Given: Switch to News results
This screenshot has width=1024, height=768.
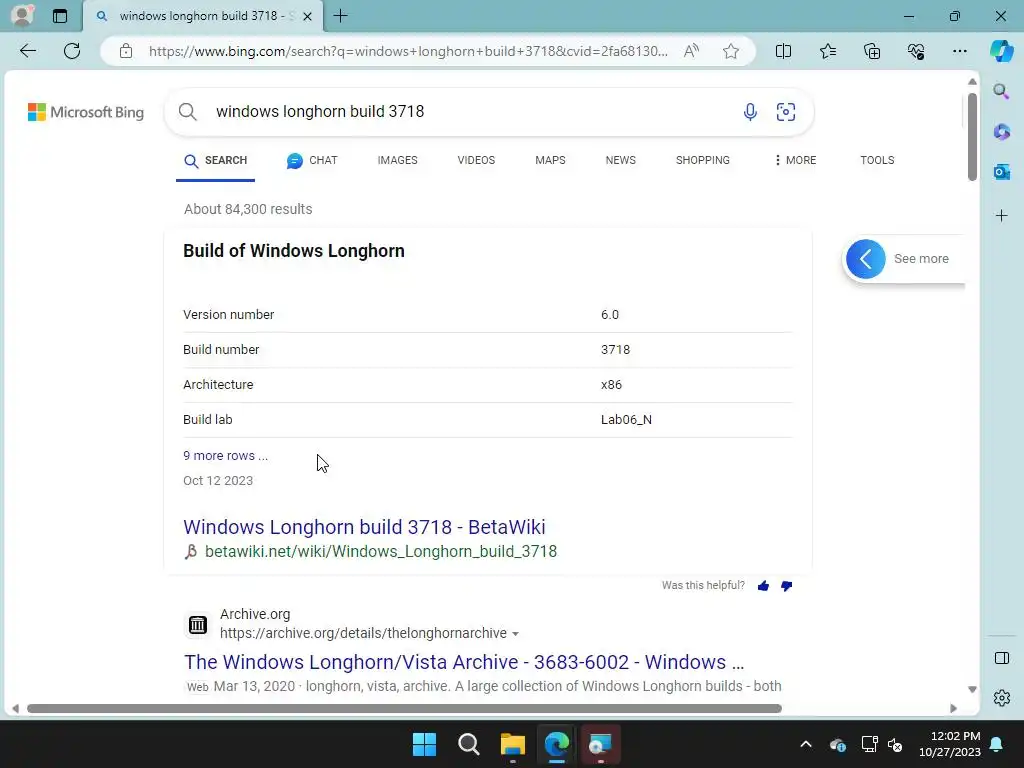Looking at the screenshot, I should (620, 161).
